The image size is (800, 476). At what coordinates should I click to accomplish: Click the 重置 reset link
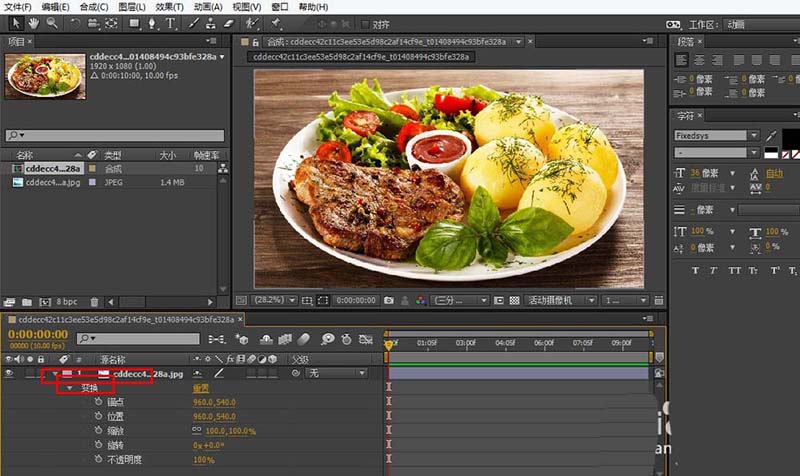201,389
